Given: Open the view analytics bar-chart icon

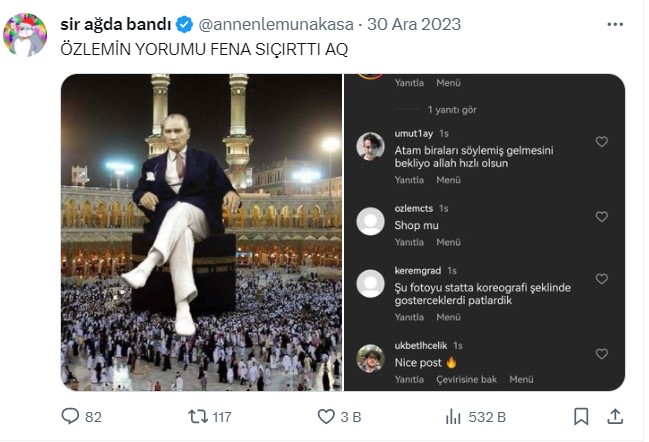Looking at the screenshot, I should [453, 416].
